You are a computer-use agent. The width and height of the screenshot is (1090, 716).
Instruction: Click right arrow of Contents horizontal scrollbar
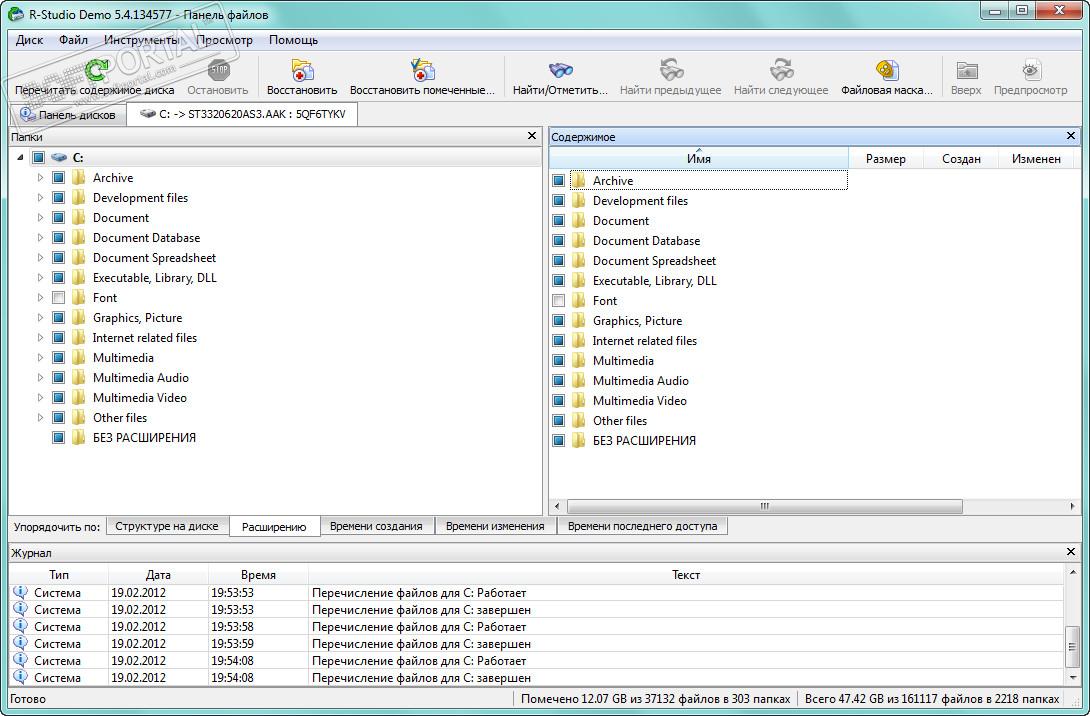(1072, 506)
